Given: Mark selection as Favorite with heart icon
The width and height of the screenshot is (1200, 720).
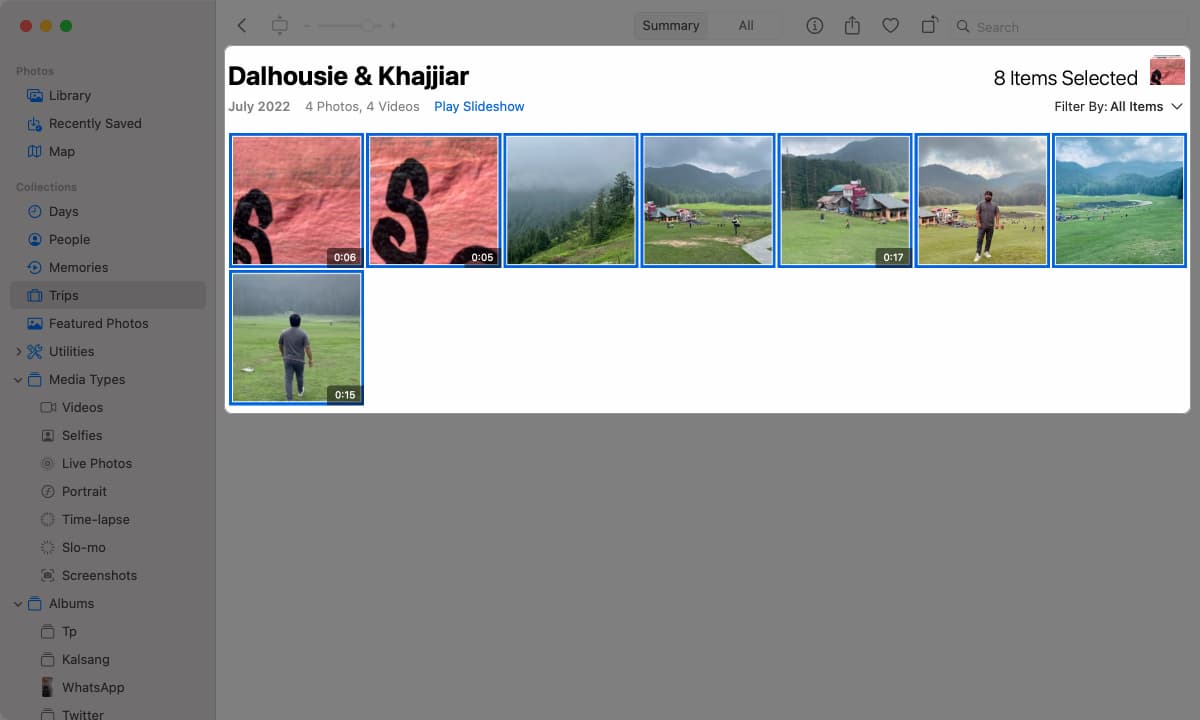Looking at the screenshot, I should click(890, 26).
